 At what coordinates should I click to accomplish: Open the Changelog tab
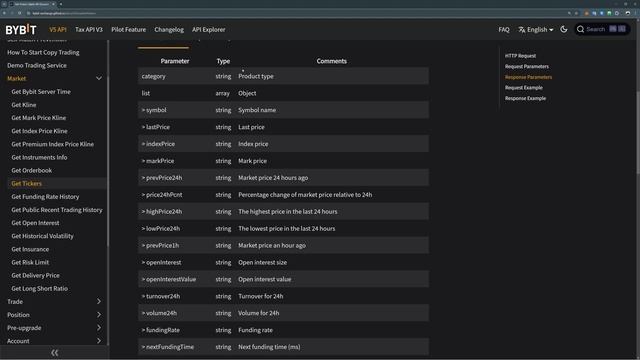[x=169, y=29]
